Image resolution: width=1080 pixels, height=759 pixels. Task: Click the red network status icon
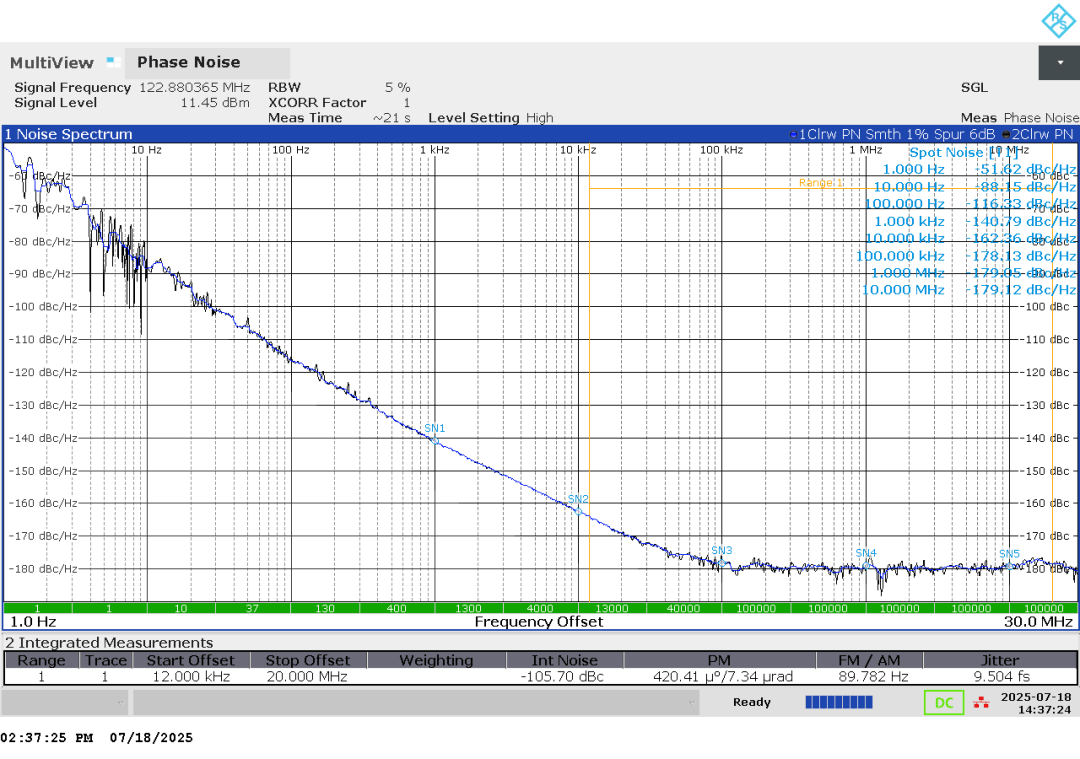981,702
